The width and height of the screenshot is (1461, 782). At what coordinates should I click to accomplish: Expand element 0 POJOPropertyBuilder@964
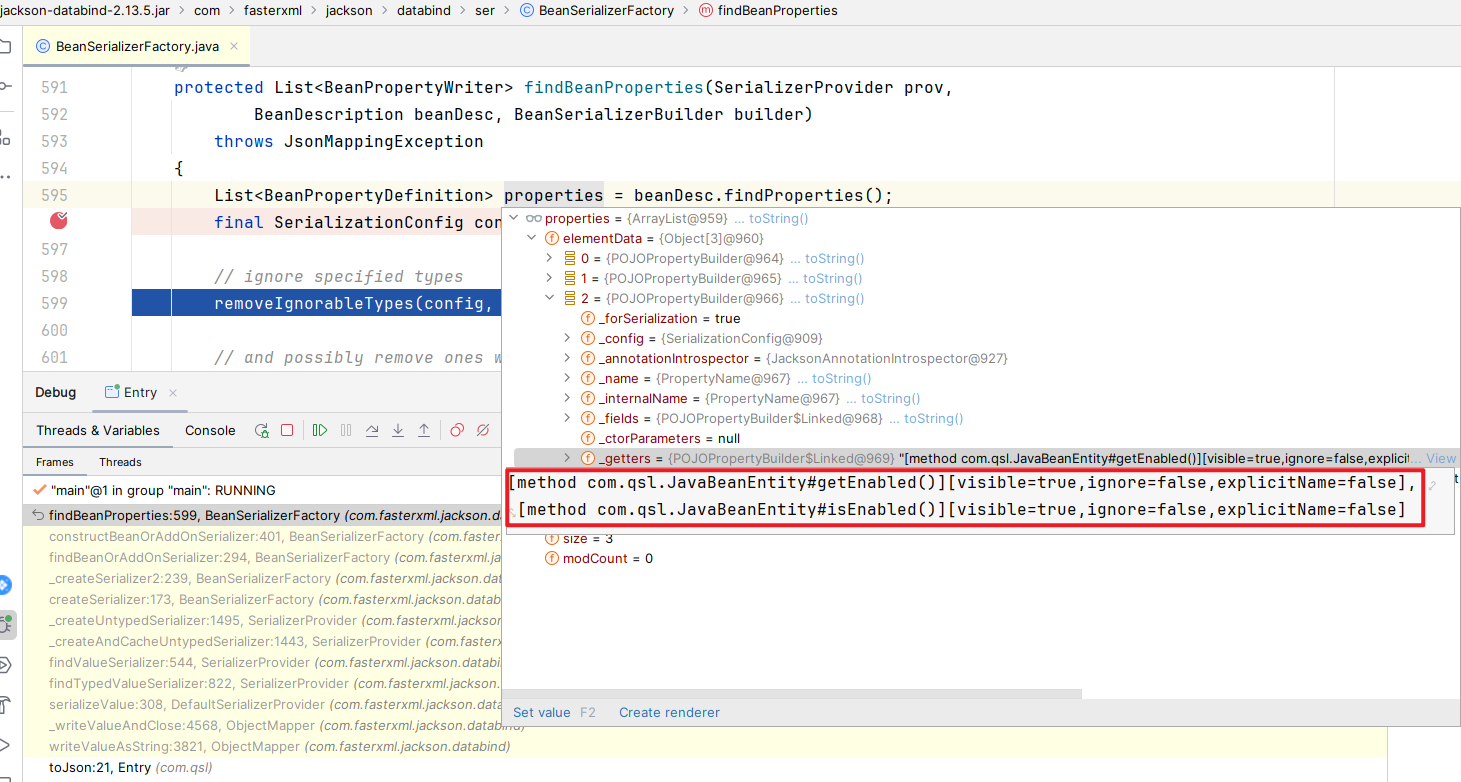pyautogui.click(x=549, y=258)
